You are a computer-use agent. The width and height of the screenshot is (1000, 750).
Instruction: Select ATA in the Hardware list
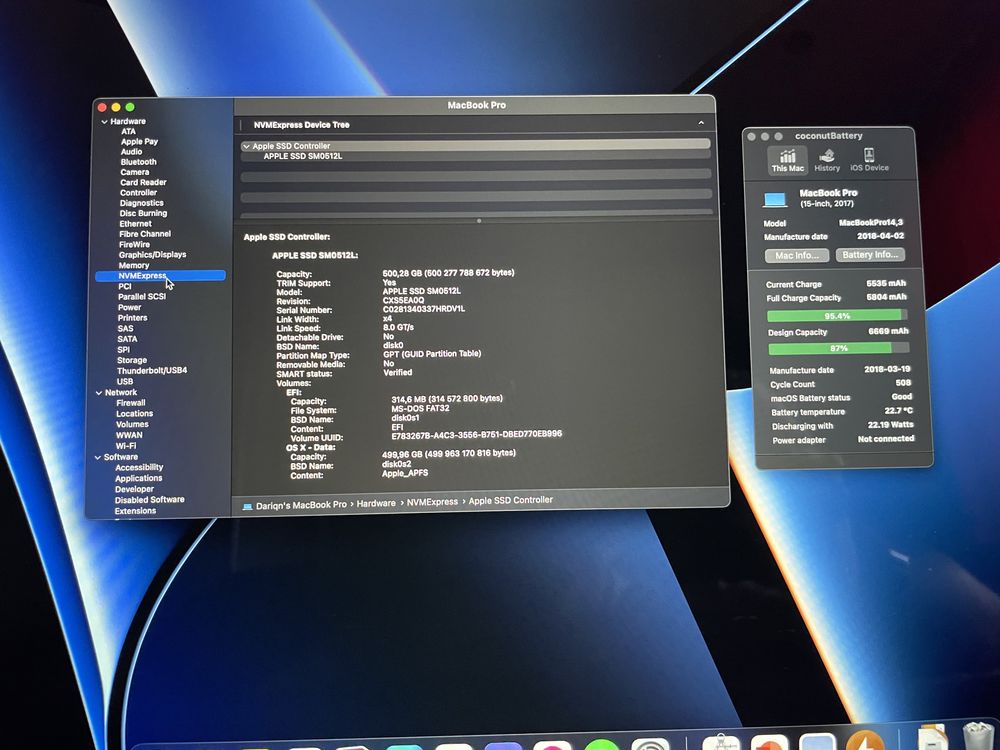click(x=128, y=131)
